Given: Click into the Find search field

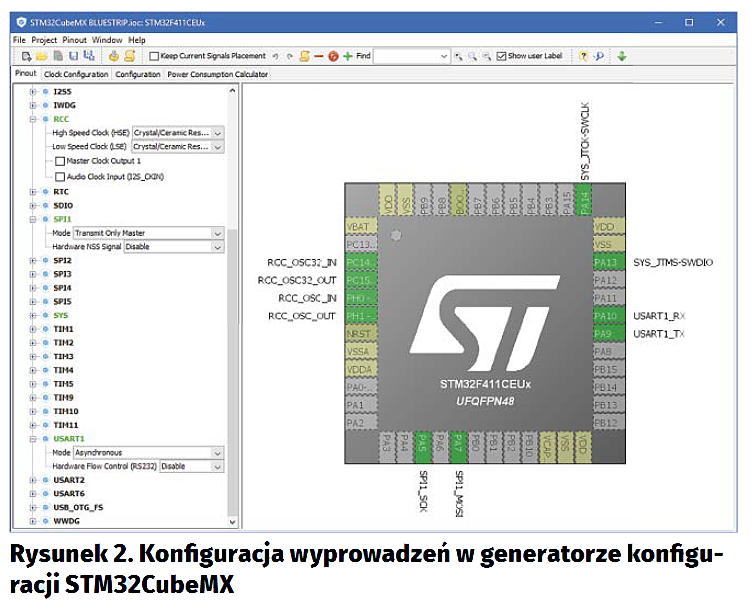Looking at the screenshot, I should point(410,57).
